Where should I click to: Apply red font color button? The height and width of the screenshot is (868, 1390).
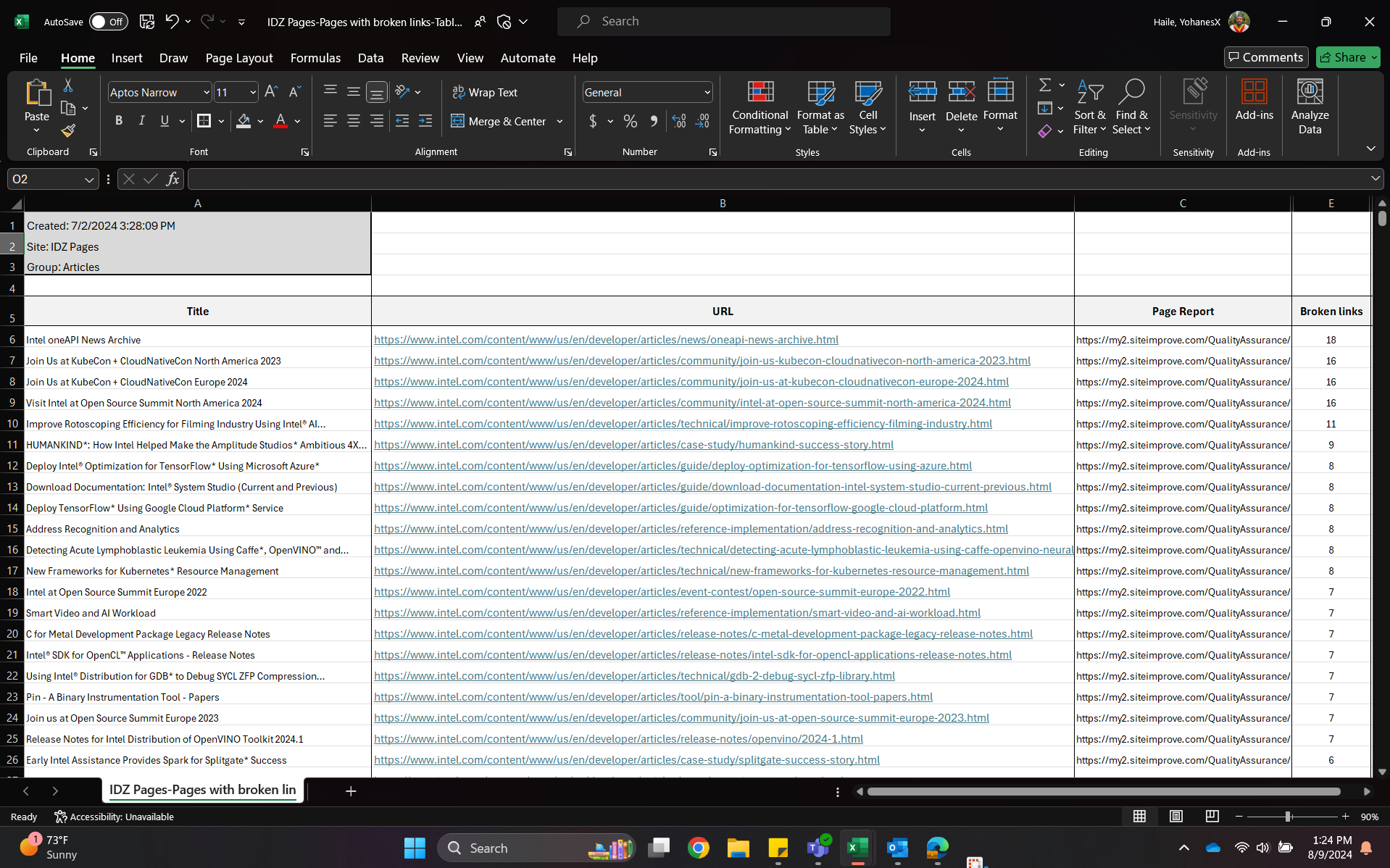(280, 121)
